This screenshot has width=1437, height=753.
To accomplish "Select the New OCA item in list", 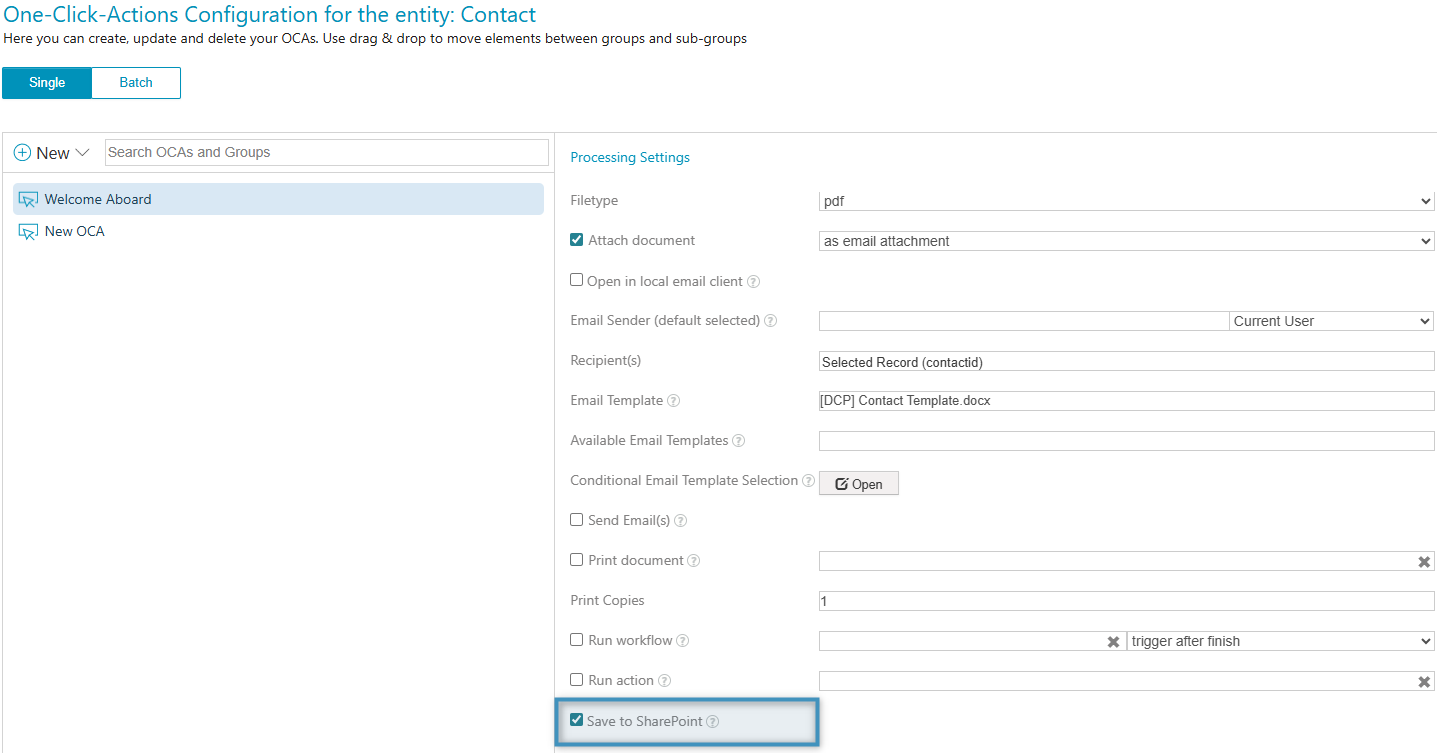I will pos(75,231).
